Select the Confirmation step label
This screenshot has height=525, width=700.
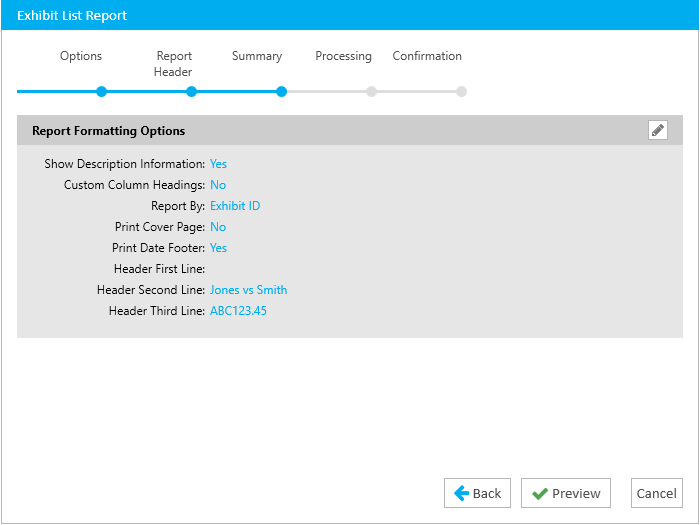tap(427, 56)
